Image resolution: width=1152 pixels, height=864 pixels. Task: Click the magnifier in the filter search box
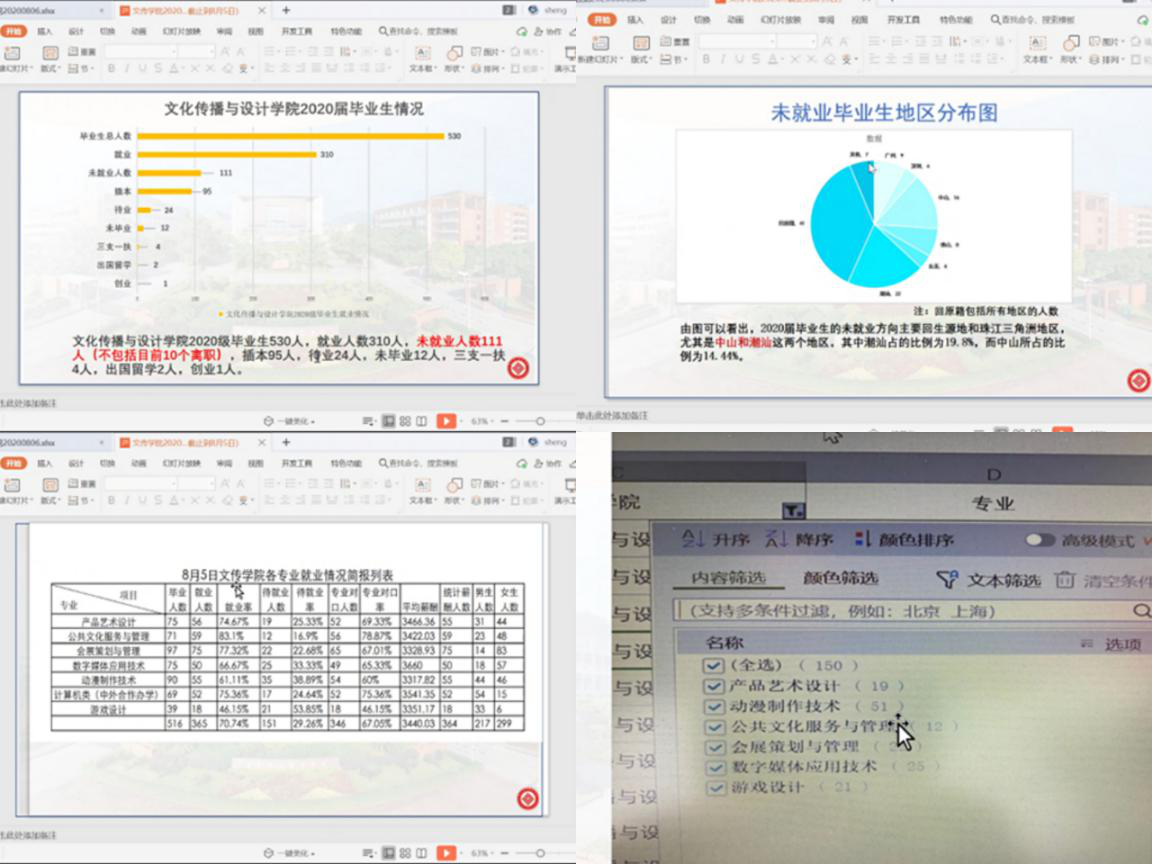point(1141,611)
